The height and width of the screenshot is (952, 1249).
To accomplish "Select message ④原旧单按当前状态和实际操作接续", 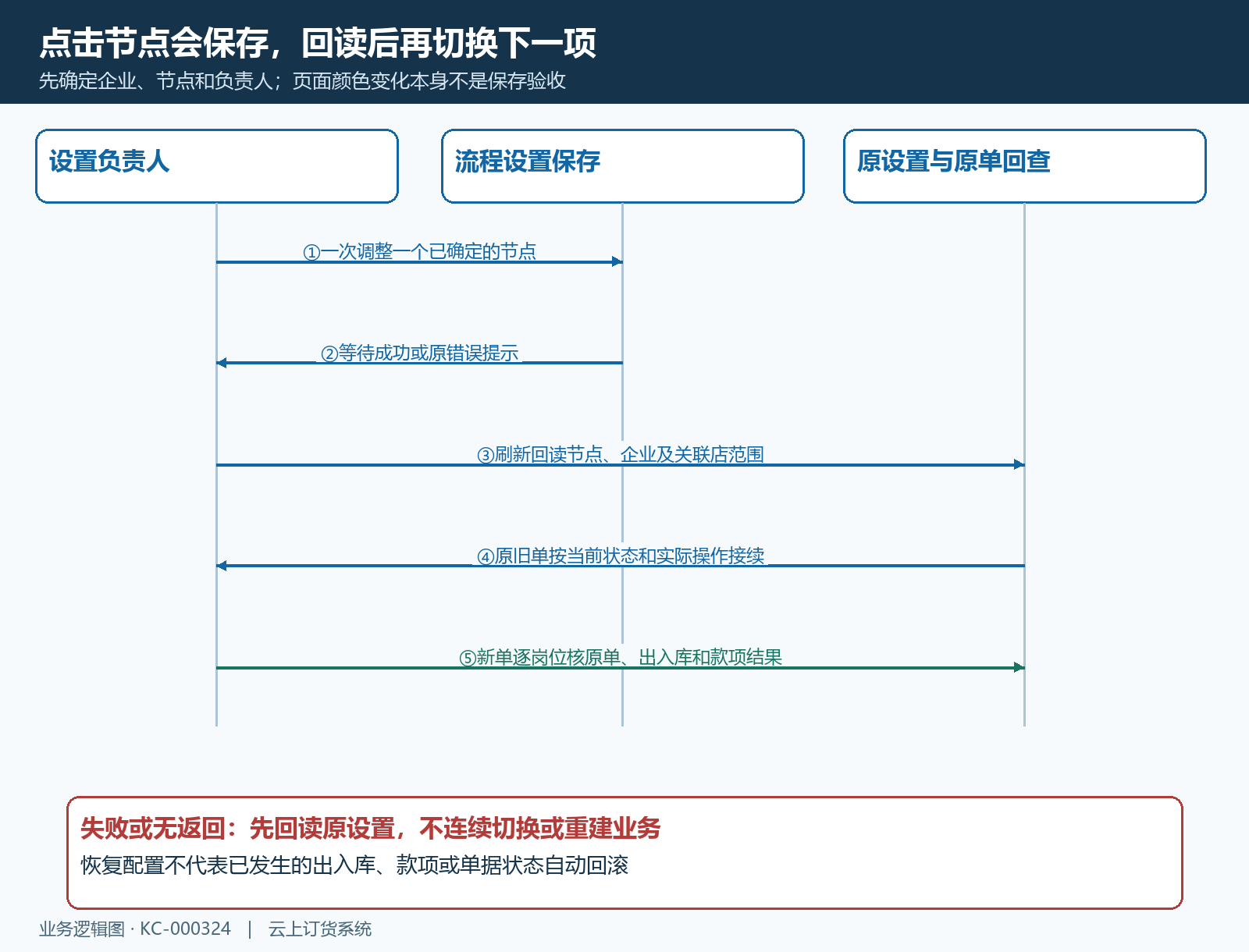I will pyautogui.click(x=621, y=556).
